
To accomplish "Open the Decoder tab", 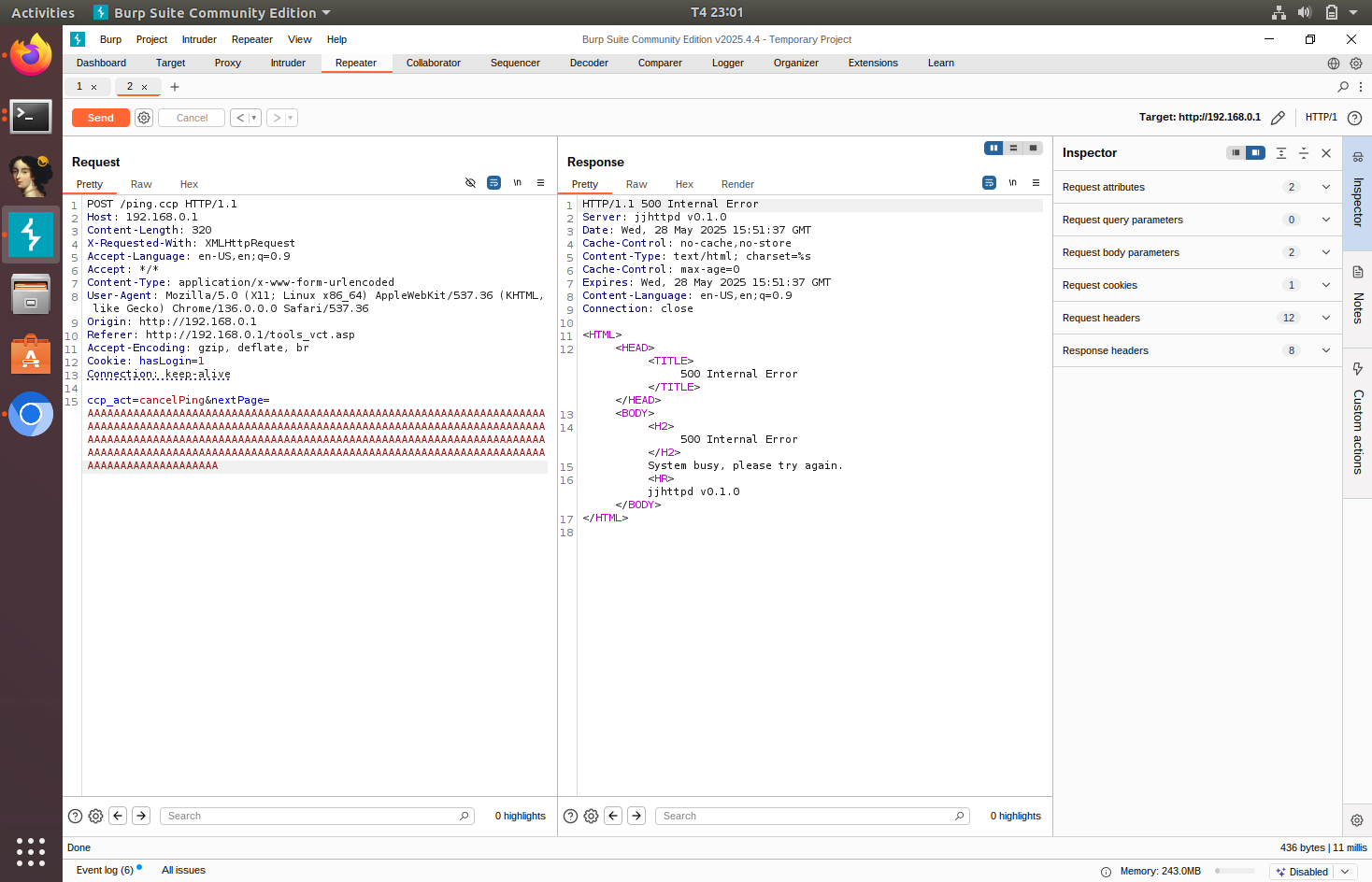I will (589, 64).
